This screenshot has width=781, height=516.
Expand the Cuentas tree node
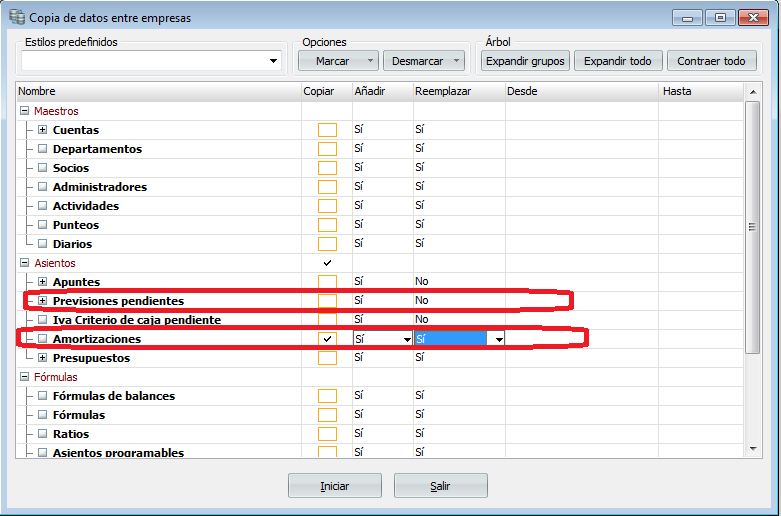(43, 130)
